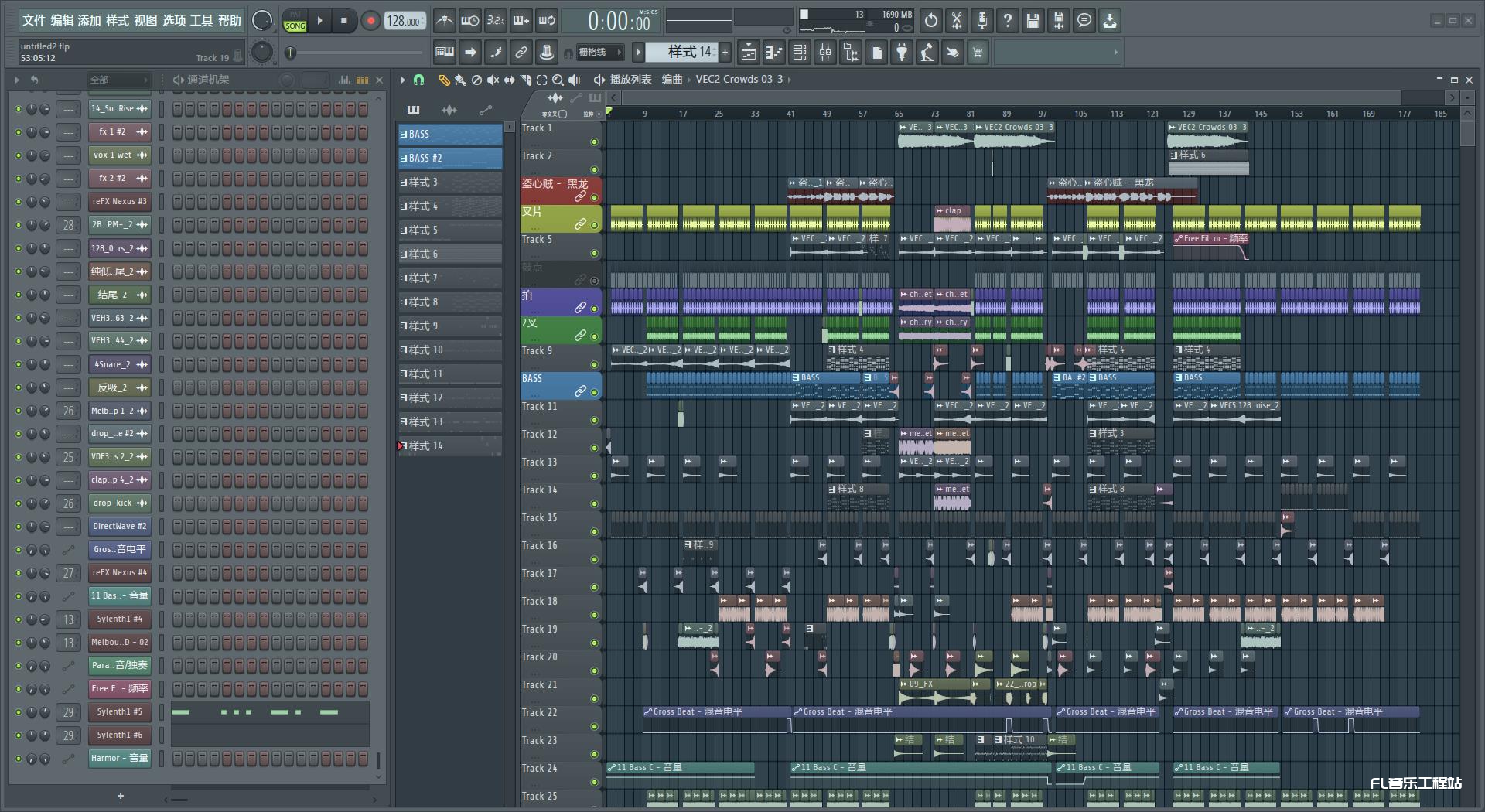Open the 样式 14 pattern selector
1485x812 pixels.
(681, 52)
